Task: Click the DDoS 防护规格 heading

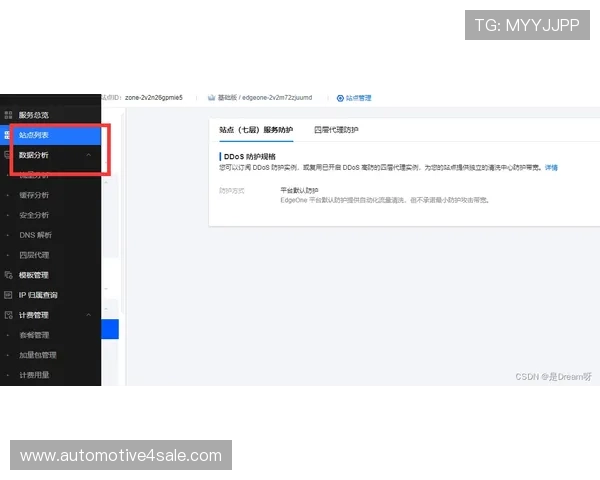Action: tap(249, 157)
